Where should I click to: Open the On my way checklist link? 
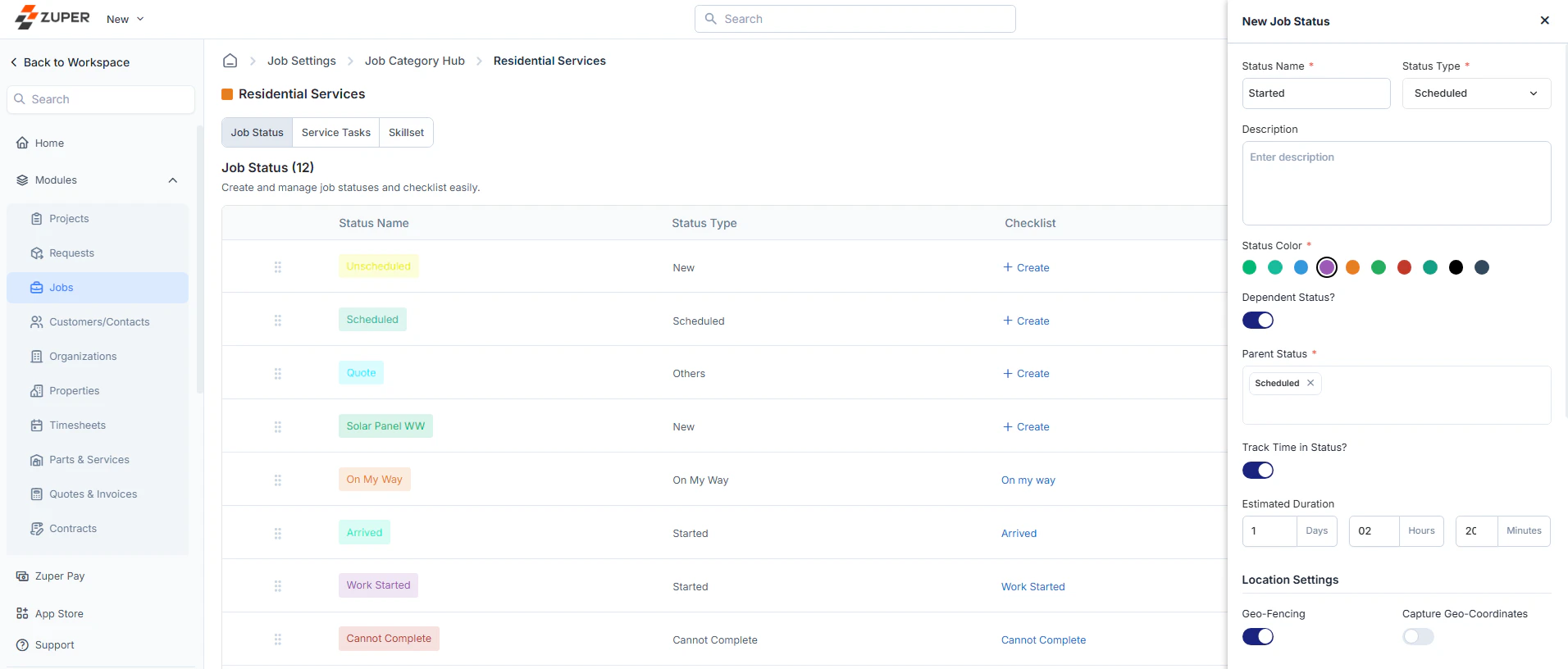(x=1028, y=480)
